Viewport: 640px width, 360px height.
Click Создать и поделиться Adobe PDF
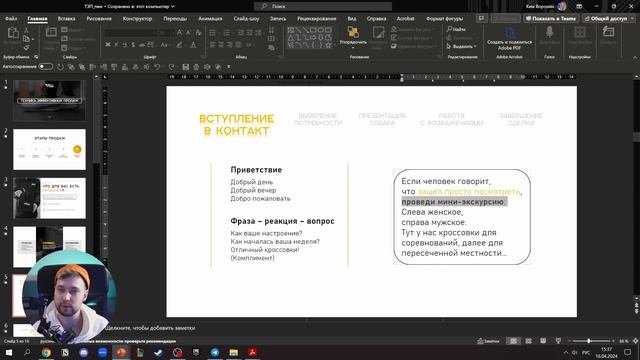point(509,39)
